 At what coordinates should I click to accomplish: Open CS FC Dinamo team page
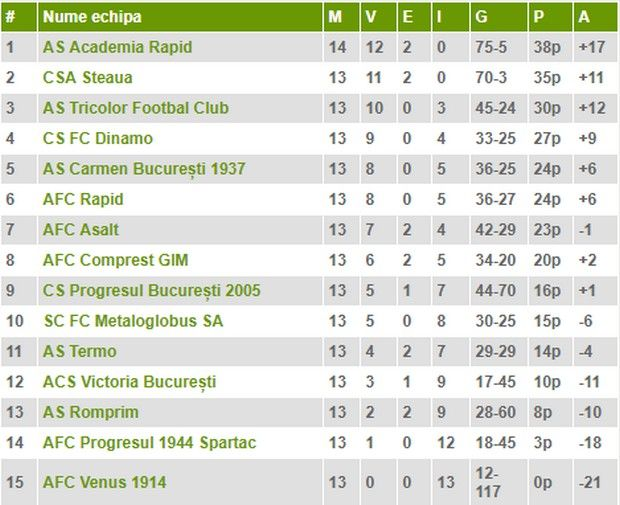click(x=98, y=138)
